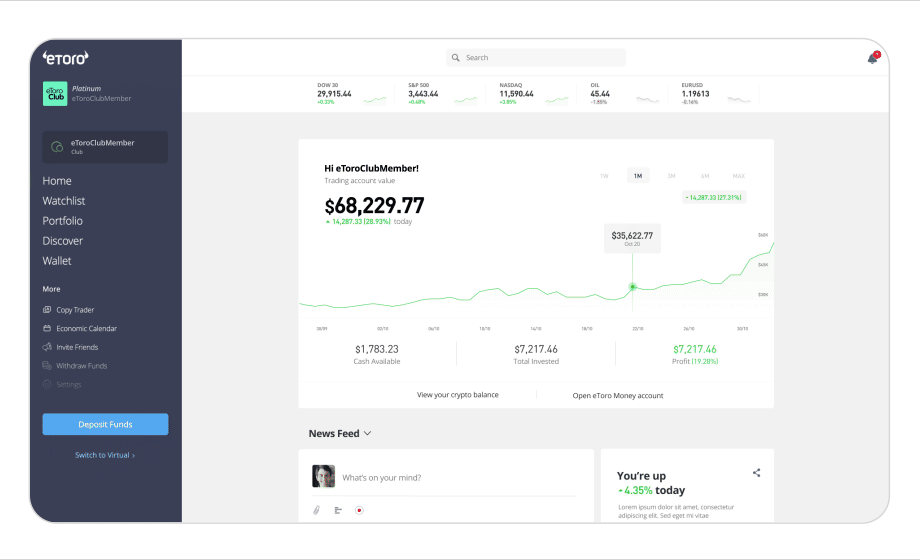Click the red record icon in the post box
Screen dimensions: 920x560
coord(359,510)
